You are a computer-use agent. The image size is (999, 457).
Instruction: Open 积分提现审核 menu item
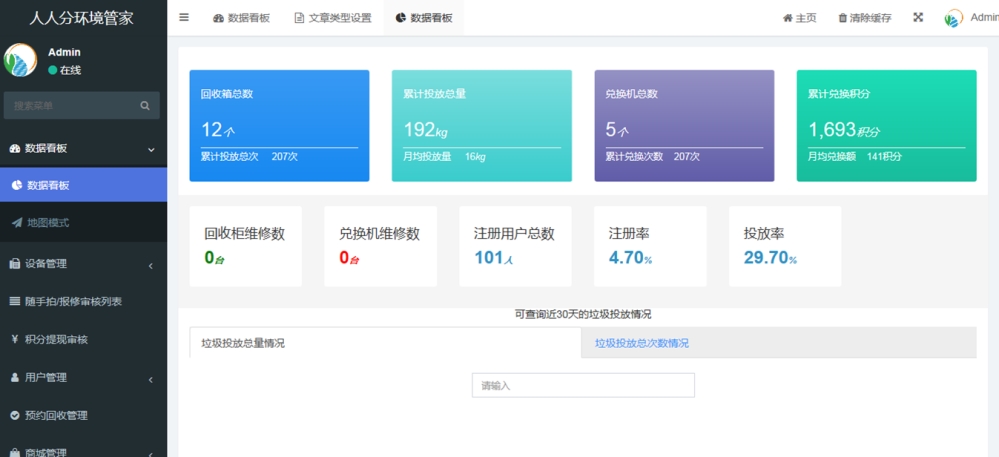(x=83, y=340)
